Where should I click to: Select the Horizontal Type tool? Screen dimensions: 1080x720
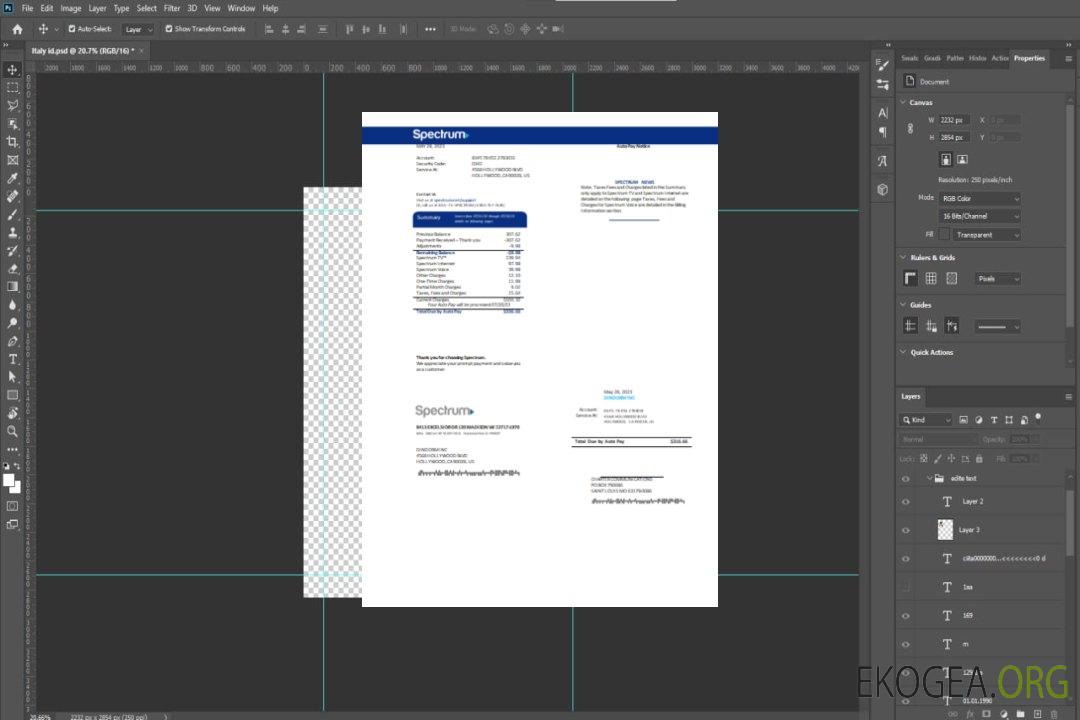point(12,359)
